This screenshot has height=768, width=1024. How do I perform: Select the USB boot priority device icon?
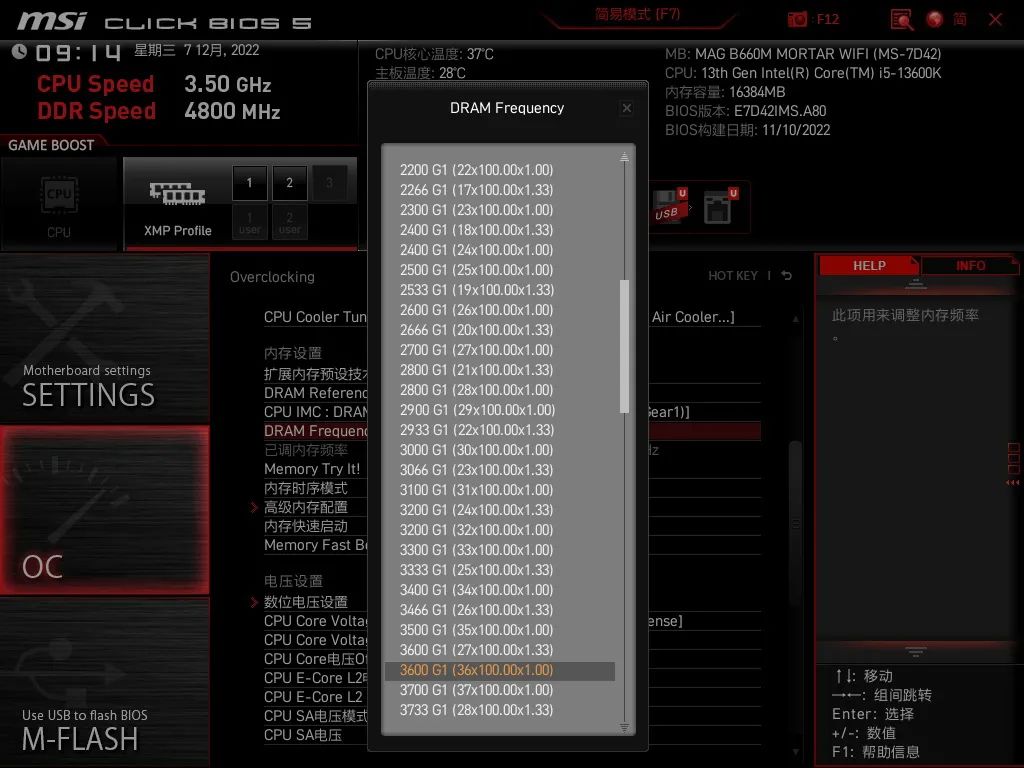click(x=670, y=206)
